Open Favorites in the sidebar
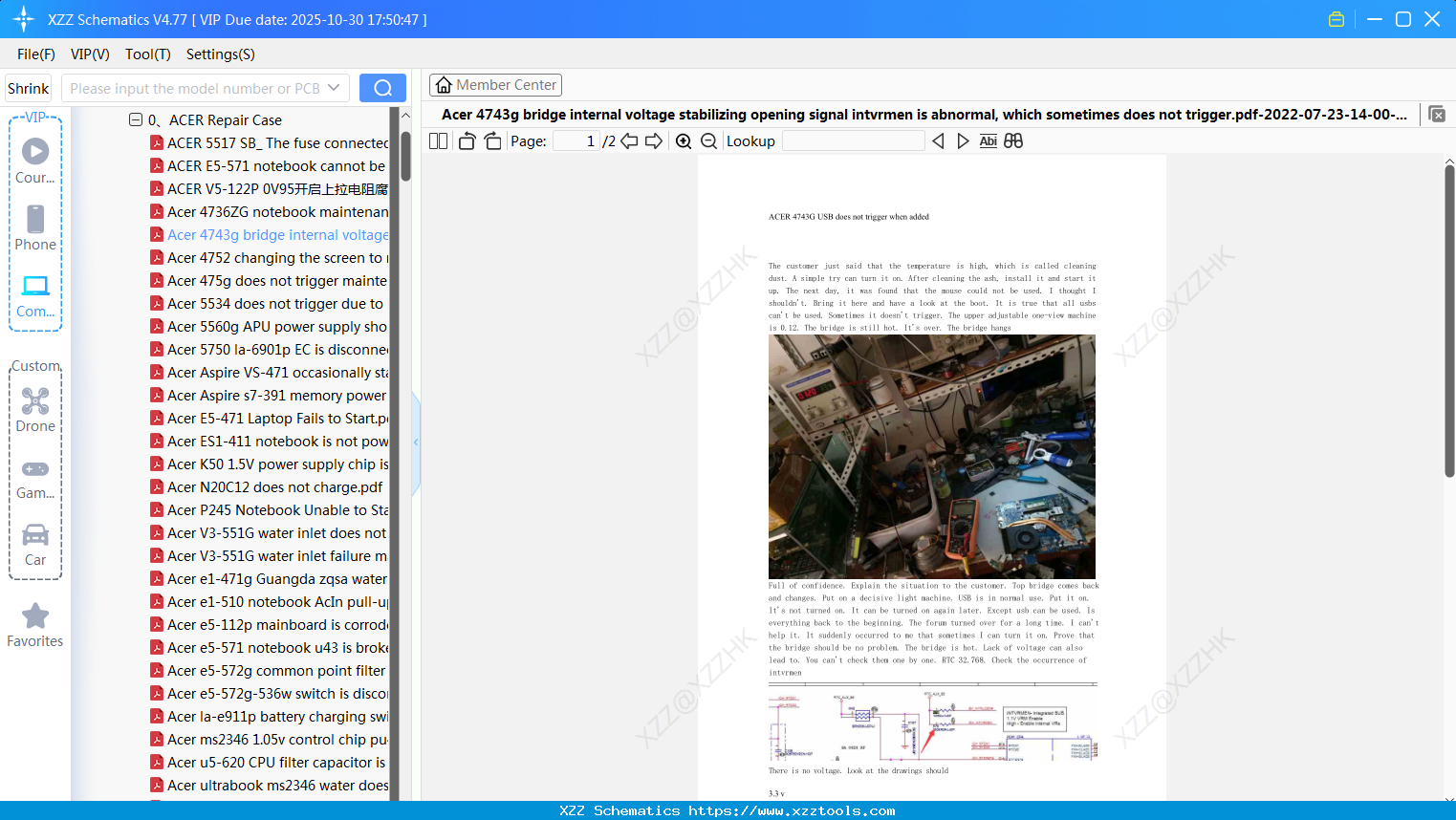 [35, 625]
